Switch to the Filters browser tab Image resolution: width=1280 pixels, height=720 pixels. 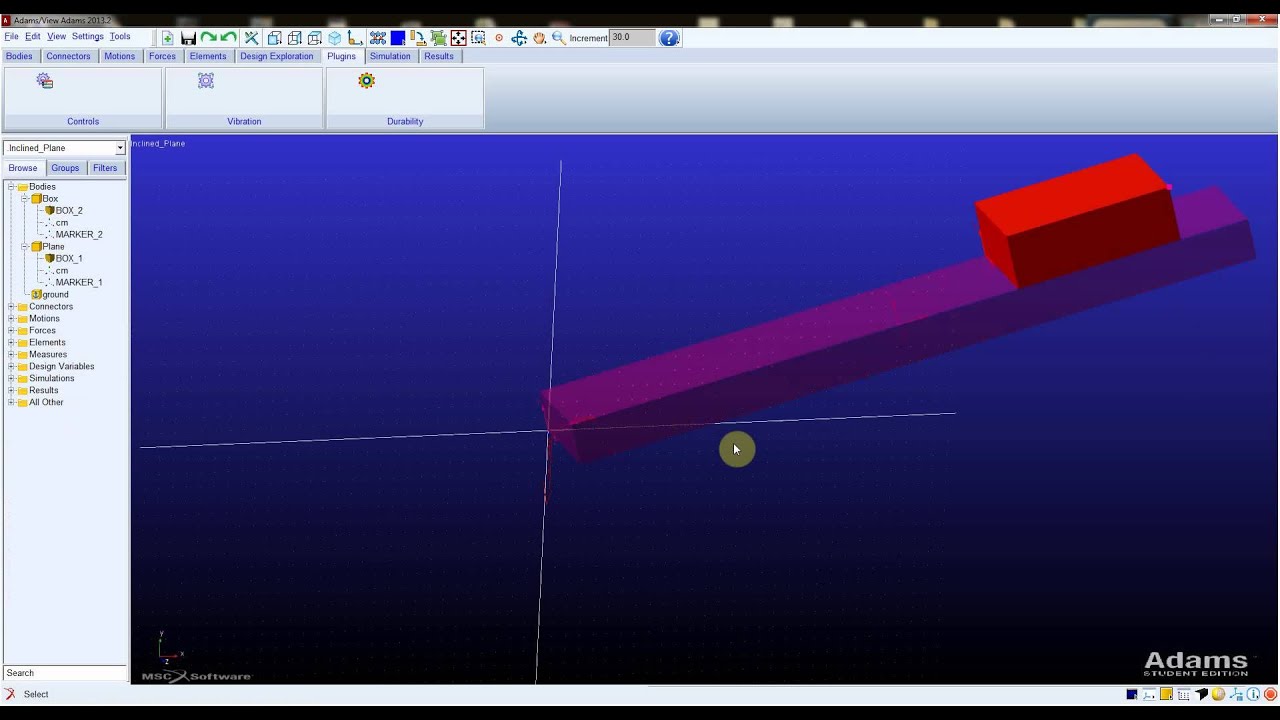pos(105,168)
